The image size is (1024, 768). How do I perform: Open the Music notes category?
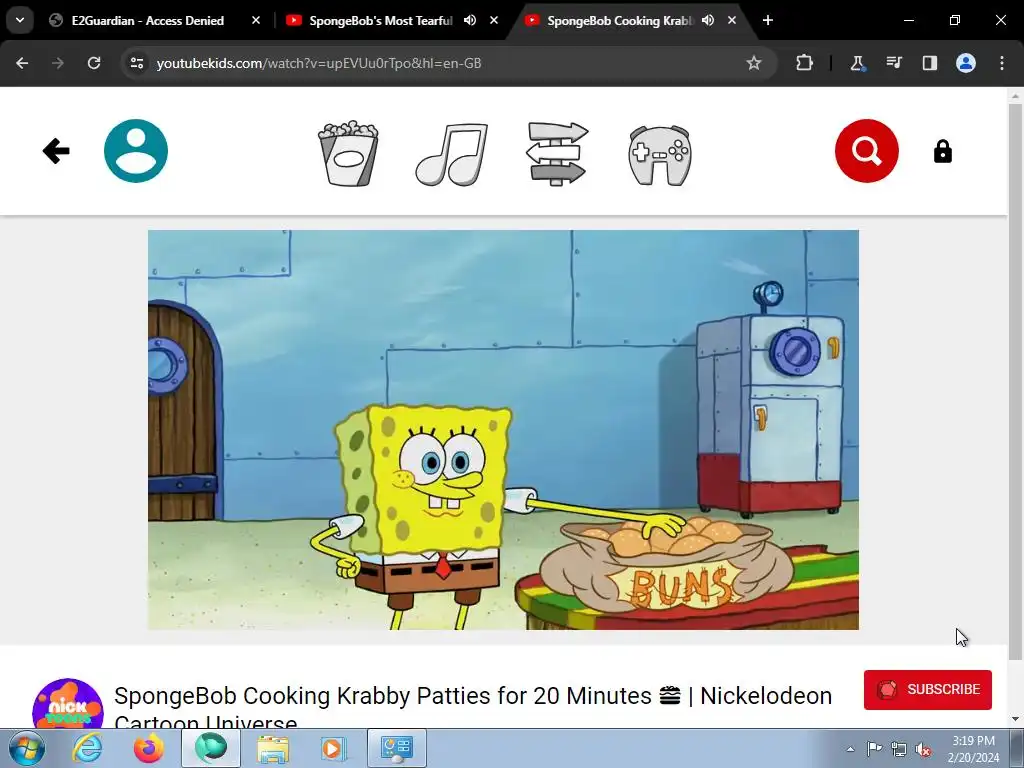[452, 154]
